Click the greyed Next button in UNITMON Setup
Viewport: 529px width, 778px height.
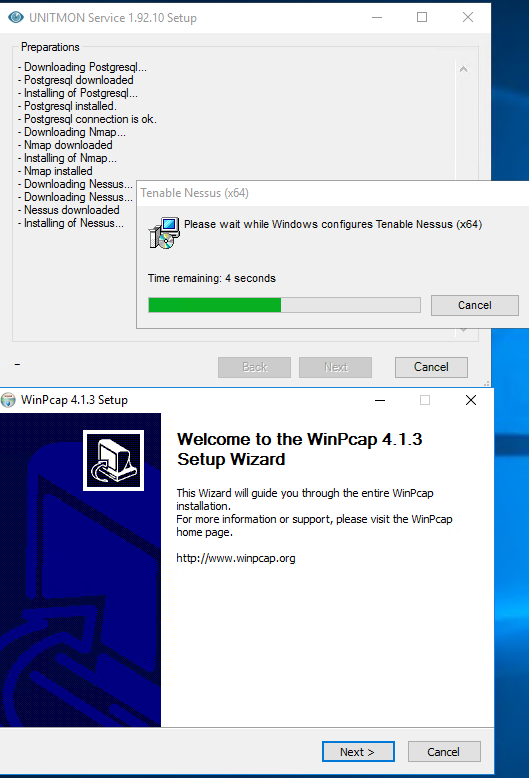(335, 367)
